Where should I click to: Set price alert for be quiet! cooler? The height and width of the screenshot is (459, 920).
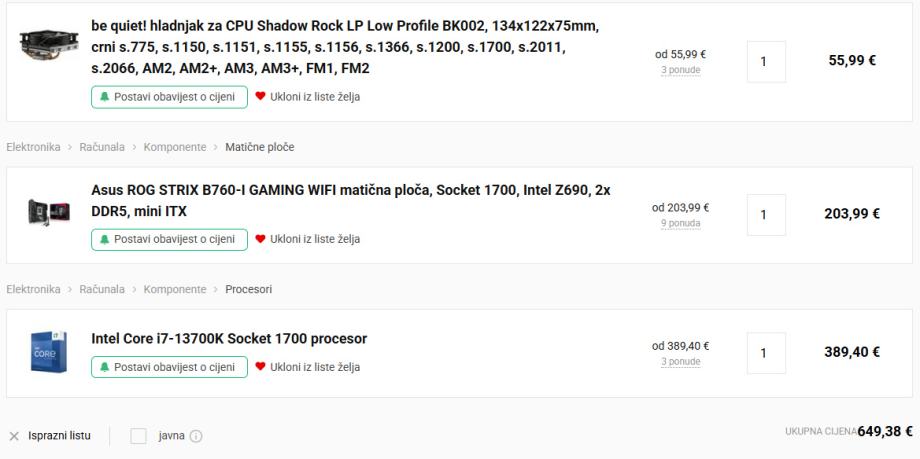coord(169,97)
